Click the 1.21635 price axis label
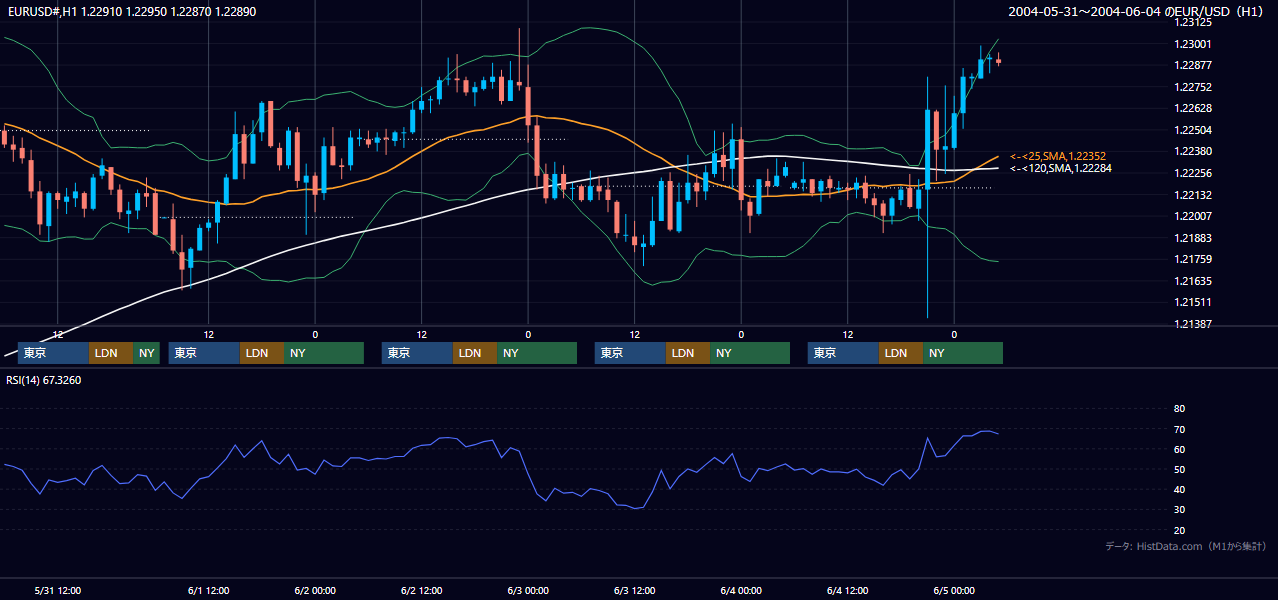The image size is (1278, 600). point(1193,281)
